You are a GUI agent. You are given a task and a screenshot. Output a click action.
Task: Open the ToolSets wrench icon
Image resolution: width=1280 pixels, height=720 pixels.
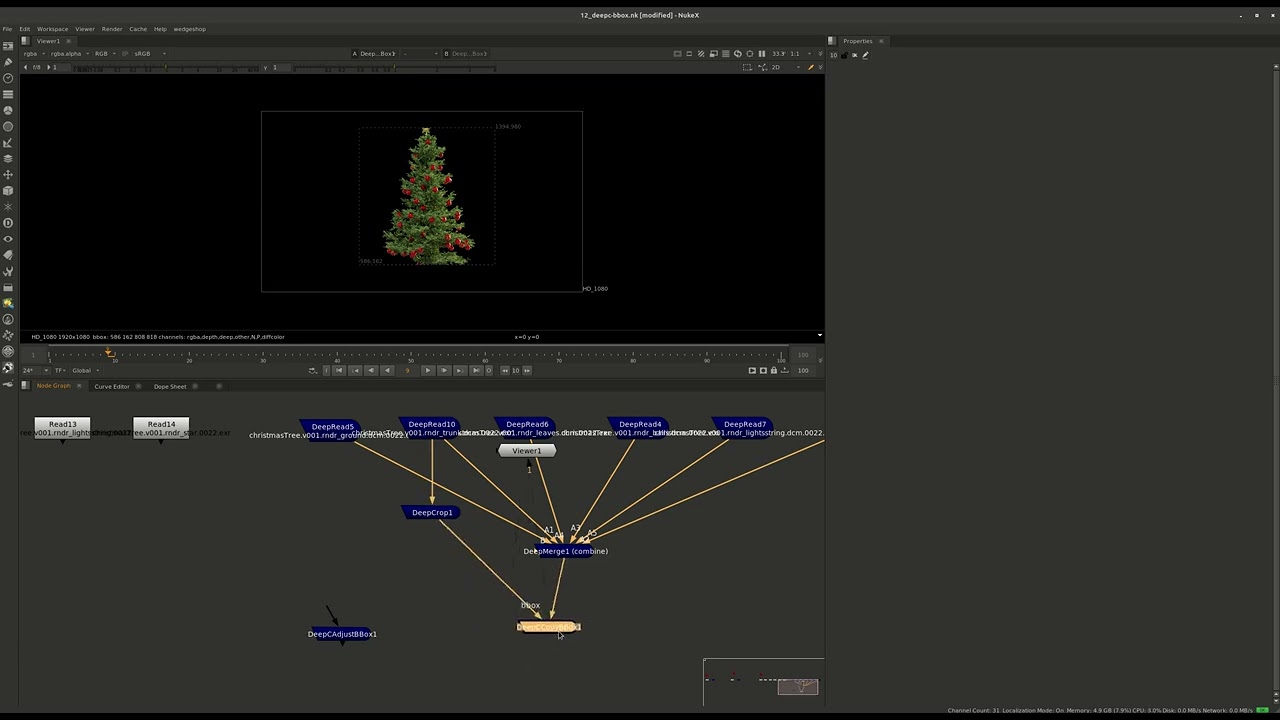point(8,271)
